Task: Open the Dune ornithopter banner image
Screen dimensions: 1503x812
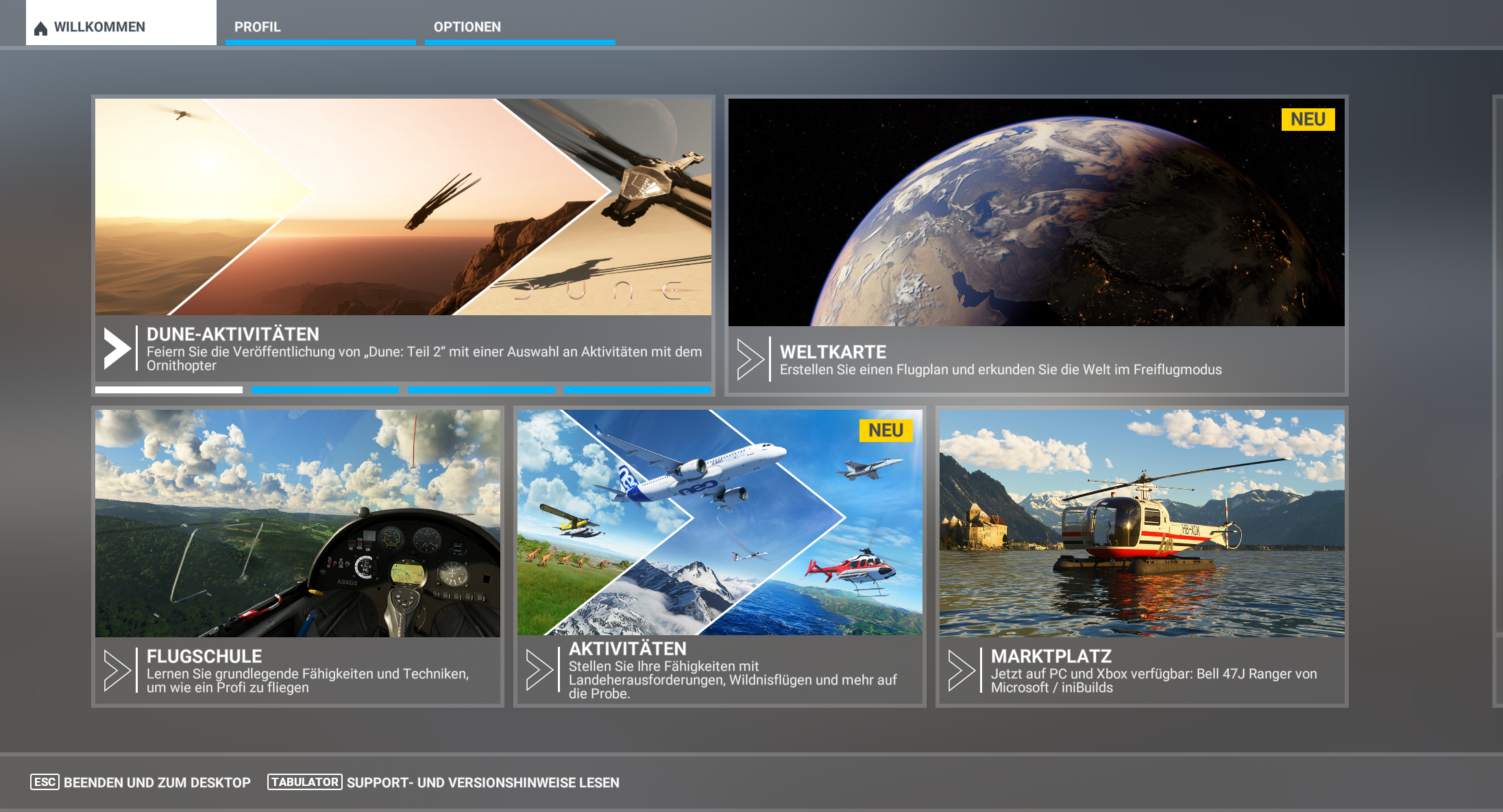Action: 403,207
